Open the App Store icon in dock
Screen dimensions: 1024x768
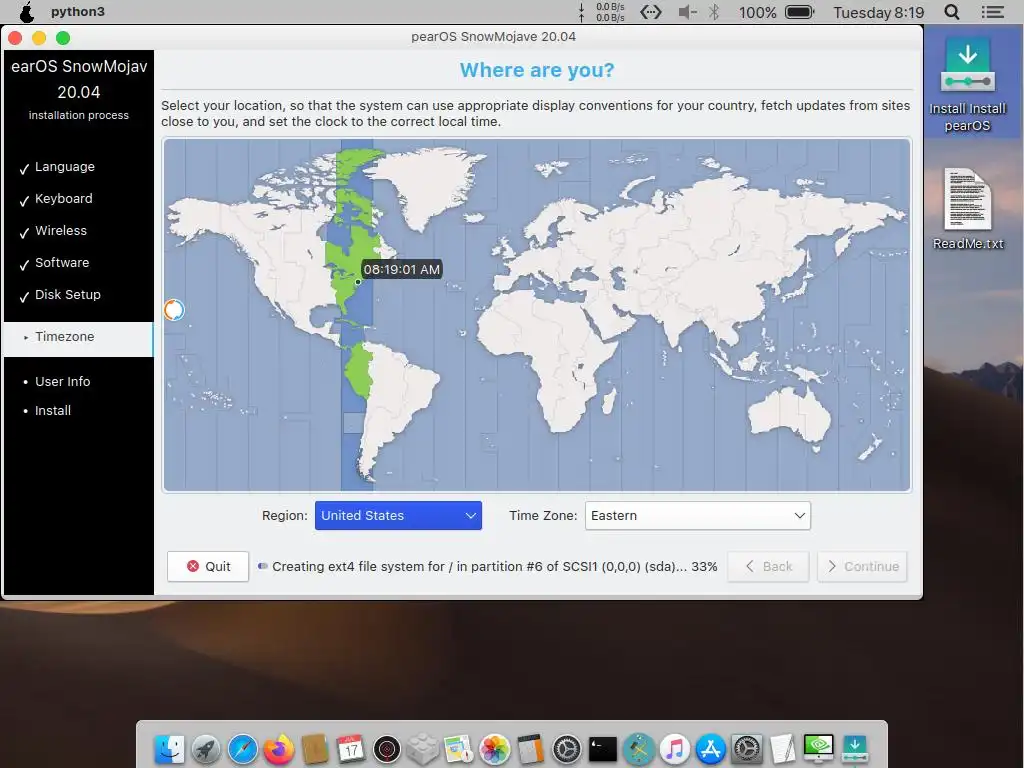pos(711,749)
